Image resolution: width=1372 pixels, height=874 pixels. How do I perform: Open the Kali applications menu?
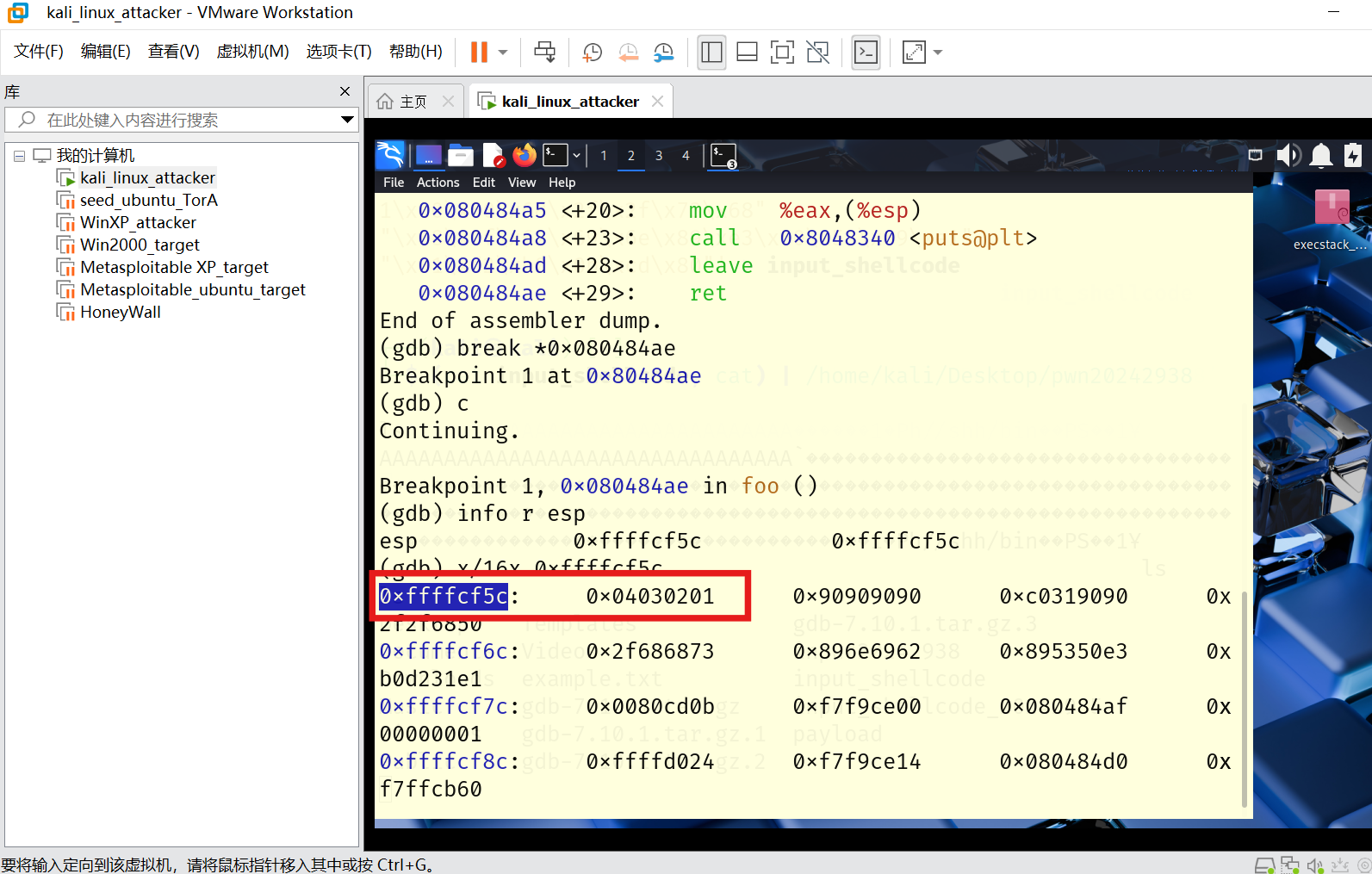390,155
